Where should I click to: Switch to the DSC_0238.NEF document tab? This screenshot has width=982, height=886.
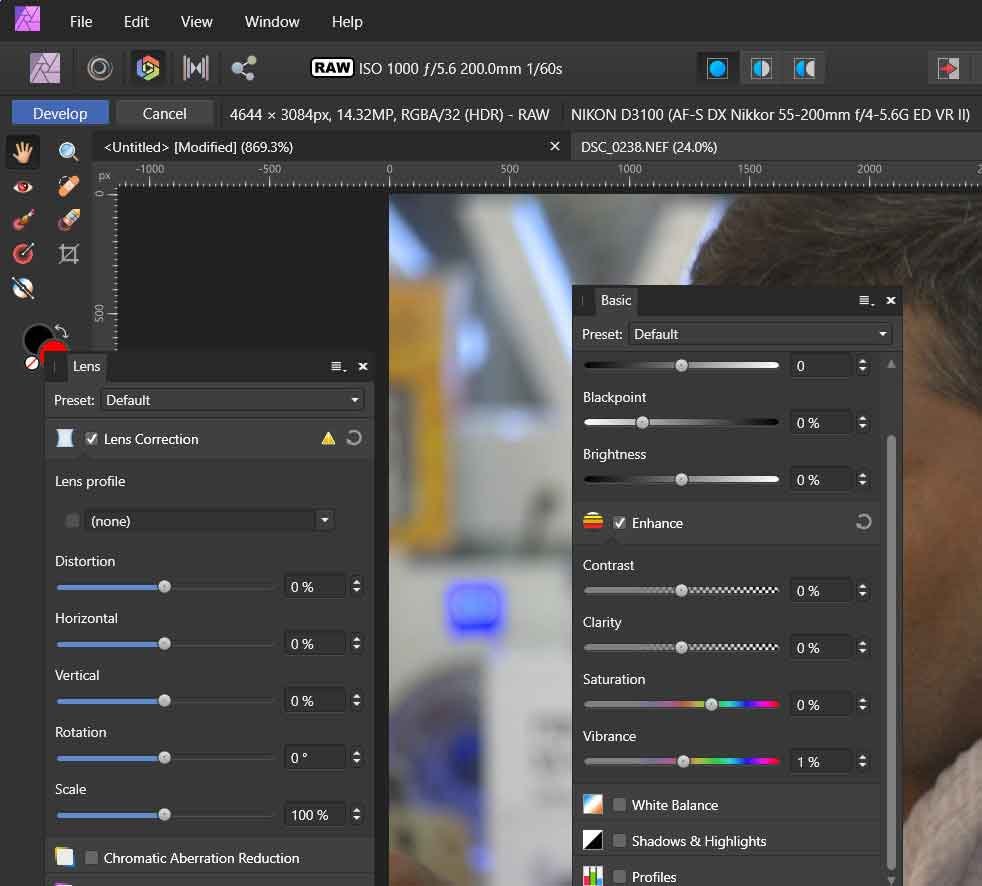click(x=649, y=147)
